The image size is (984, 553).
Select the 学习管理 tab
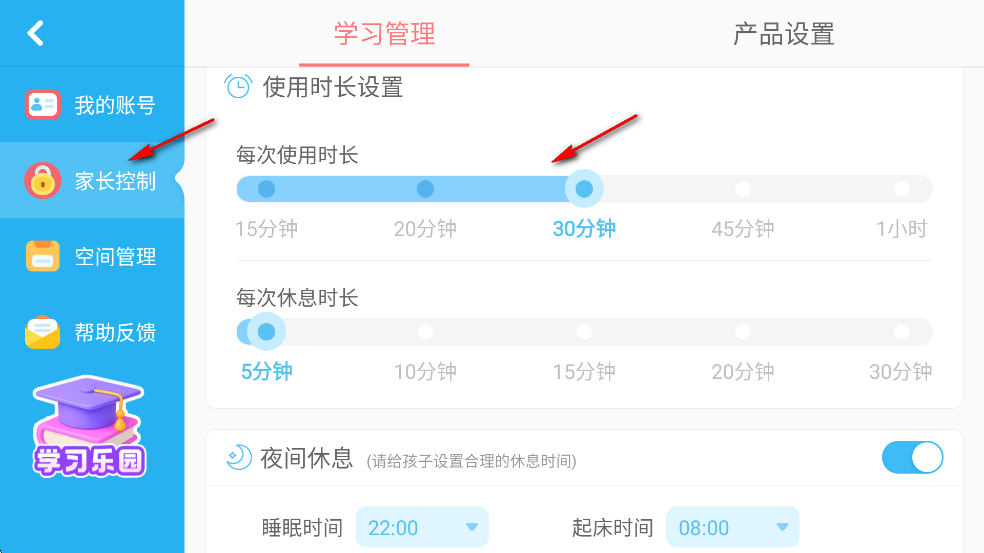coord(385,34)
